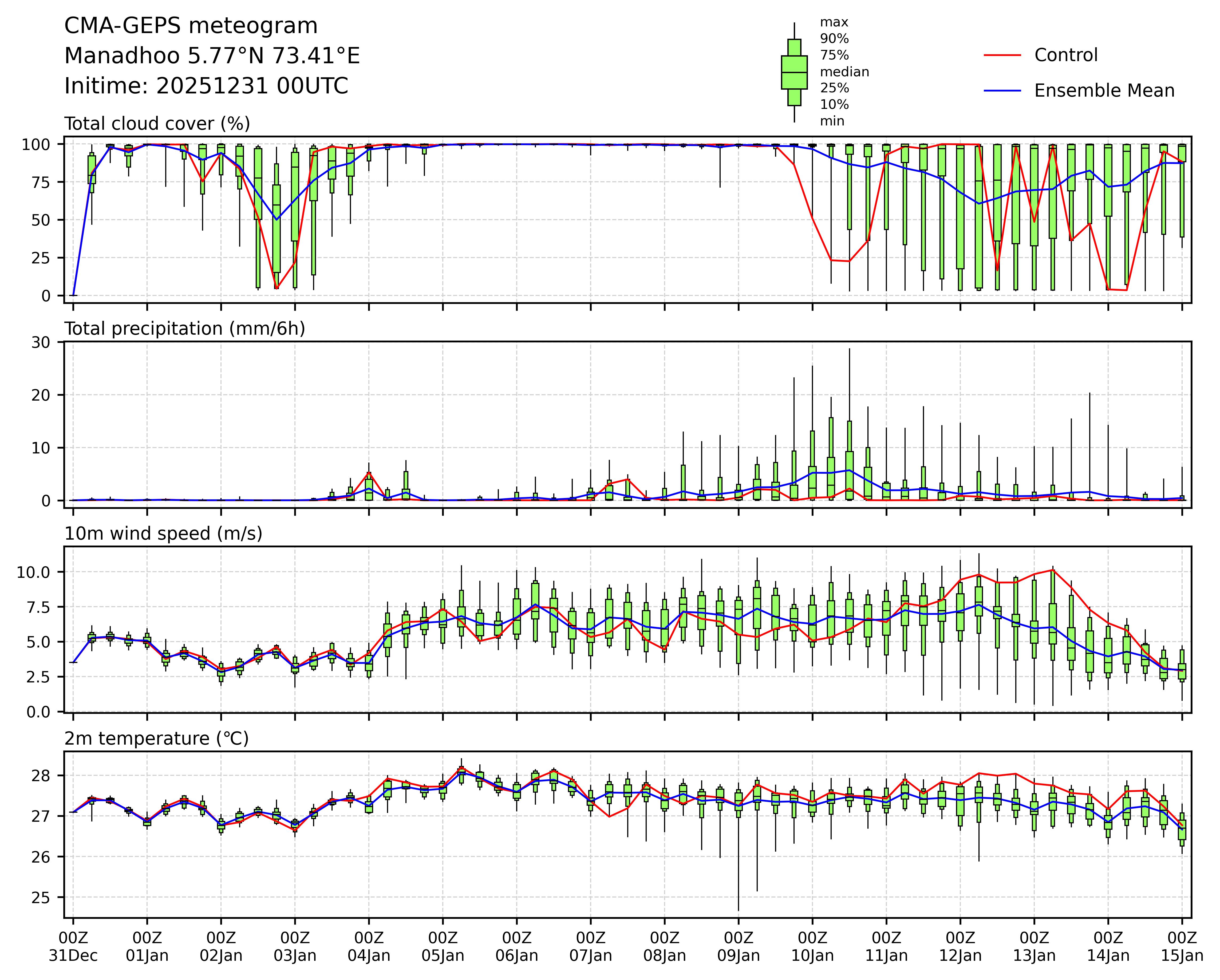Click the Manadhoo location coordinates text
This screenshot has height=980, width=1220.
pos(212,56)
